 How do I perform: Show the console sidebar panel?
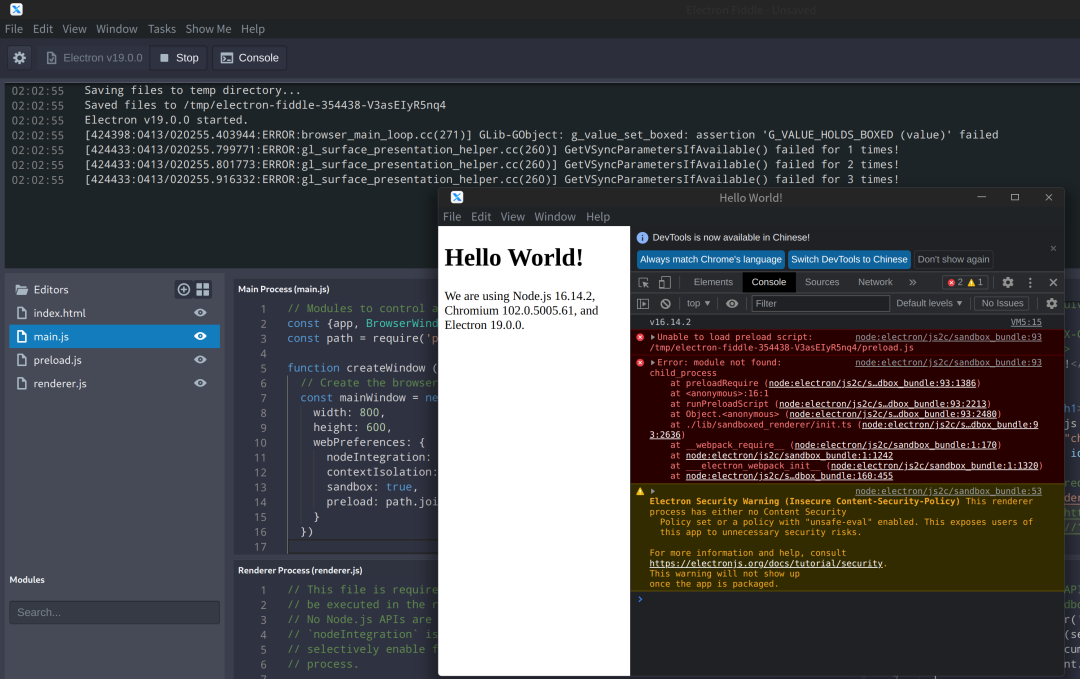[x=643, y=303]
